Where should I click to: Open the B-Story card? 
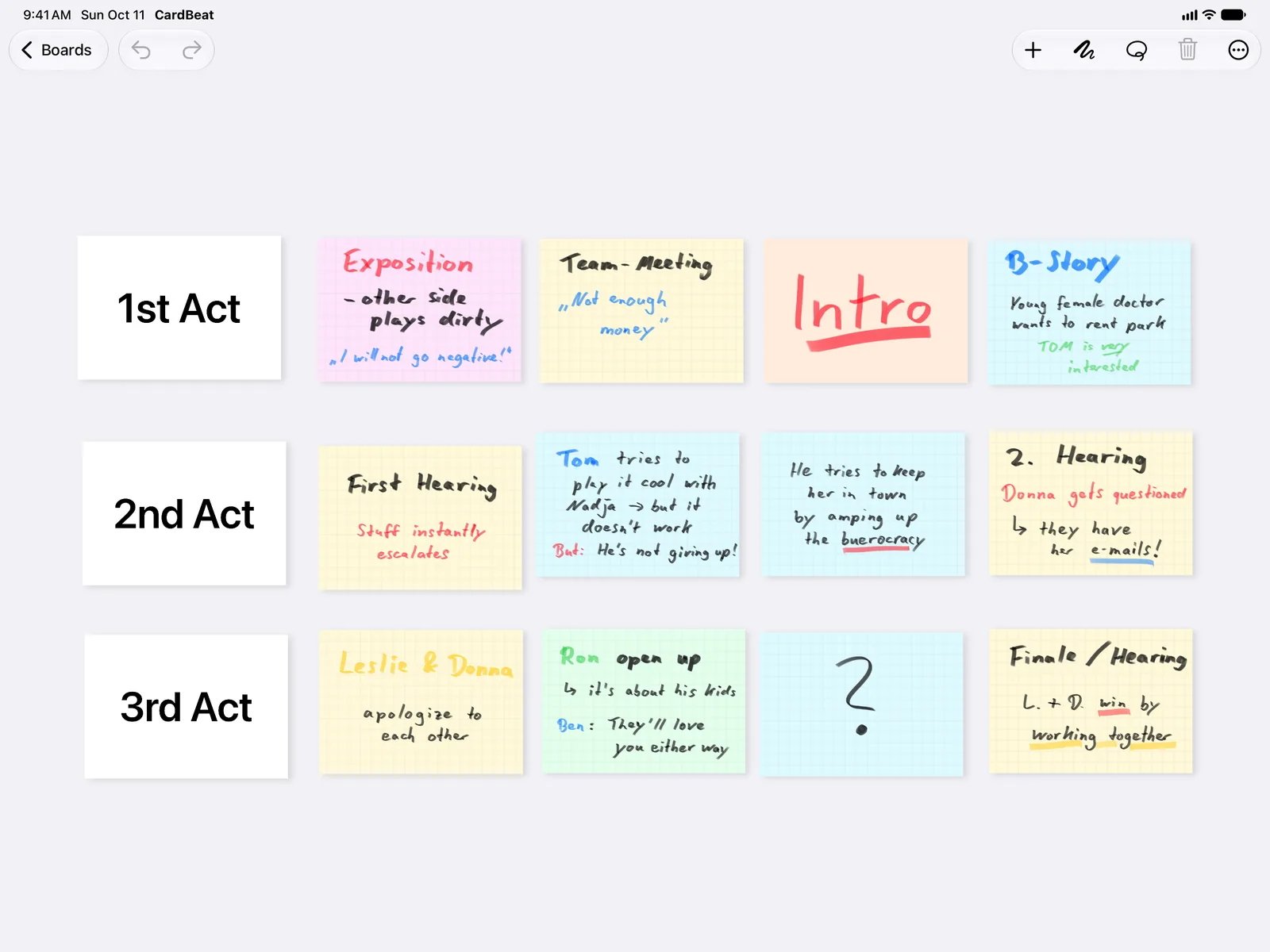pyautogui.click(x=1089, y=313)
